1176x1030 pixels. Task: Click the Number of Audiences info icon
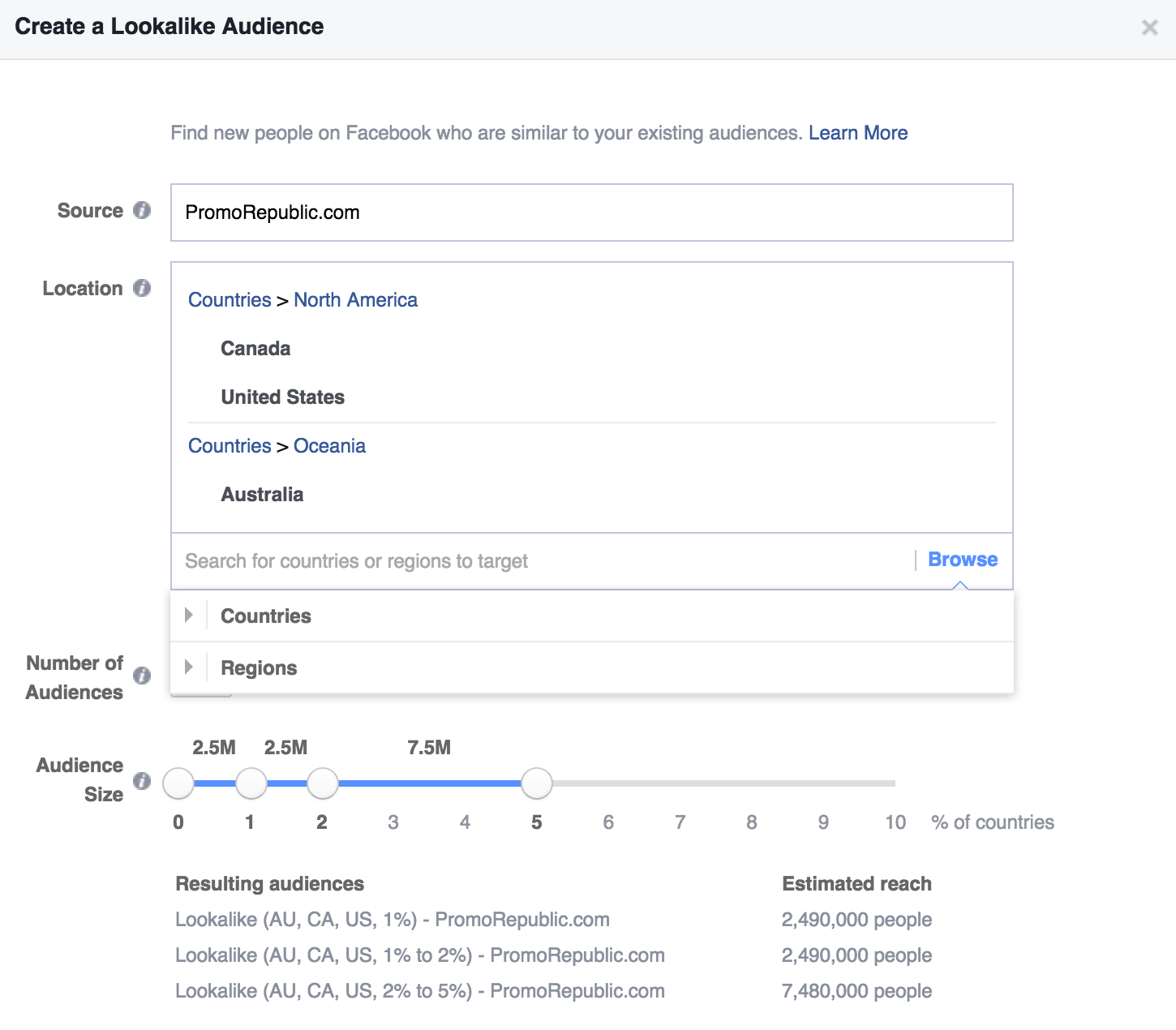click(142, 676)
